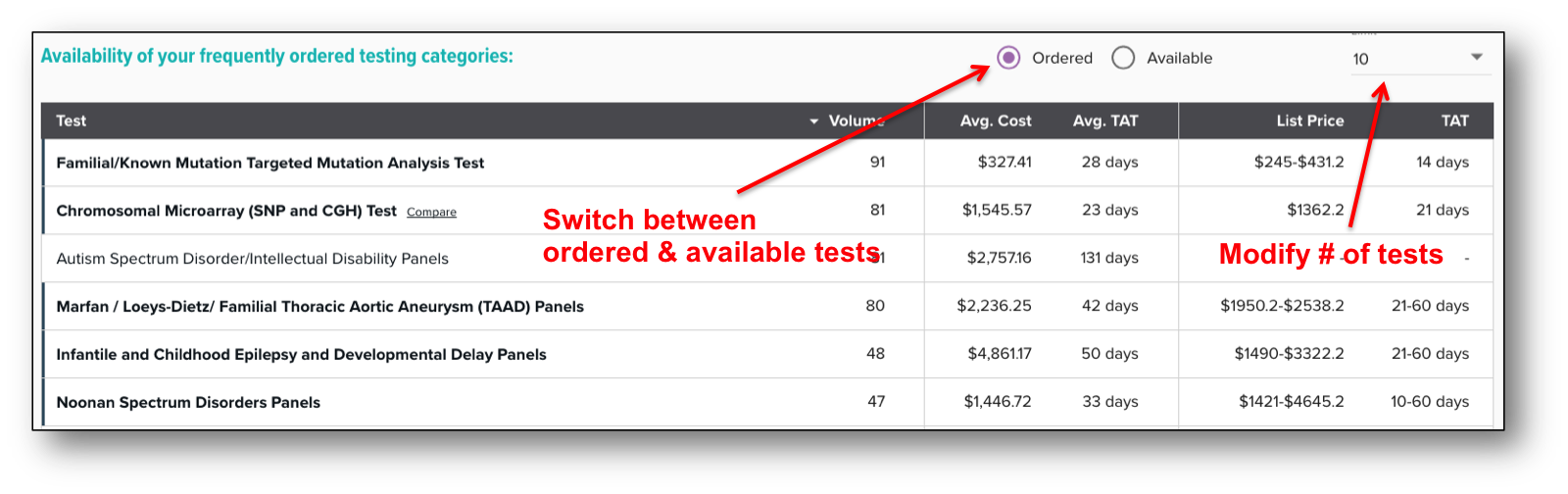The height and width of the screenshot is (494, 1568).
Task: Select the Available radio button
Action: click(x=1123, y=58)
